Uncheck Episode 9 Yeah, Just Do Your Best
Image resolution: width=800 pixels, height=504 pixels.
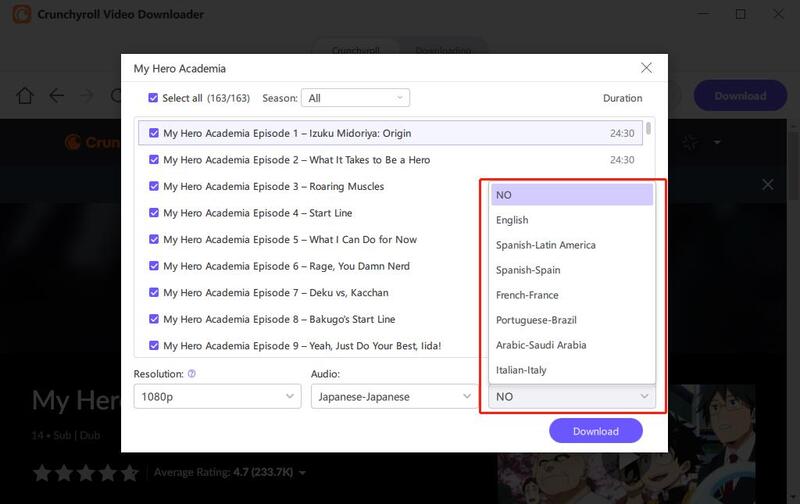[x=154, y=345]
